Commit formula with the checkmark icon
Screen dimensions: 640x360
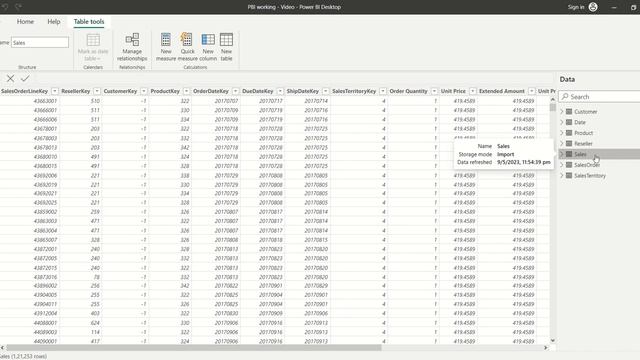click(25, 78)
